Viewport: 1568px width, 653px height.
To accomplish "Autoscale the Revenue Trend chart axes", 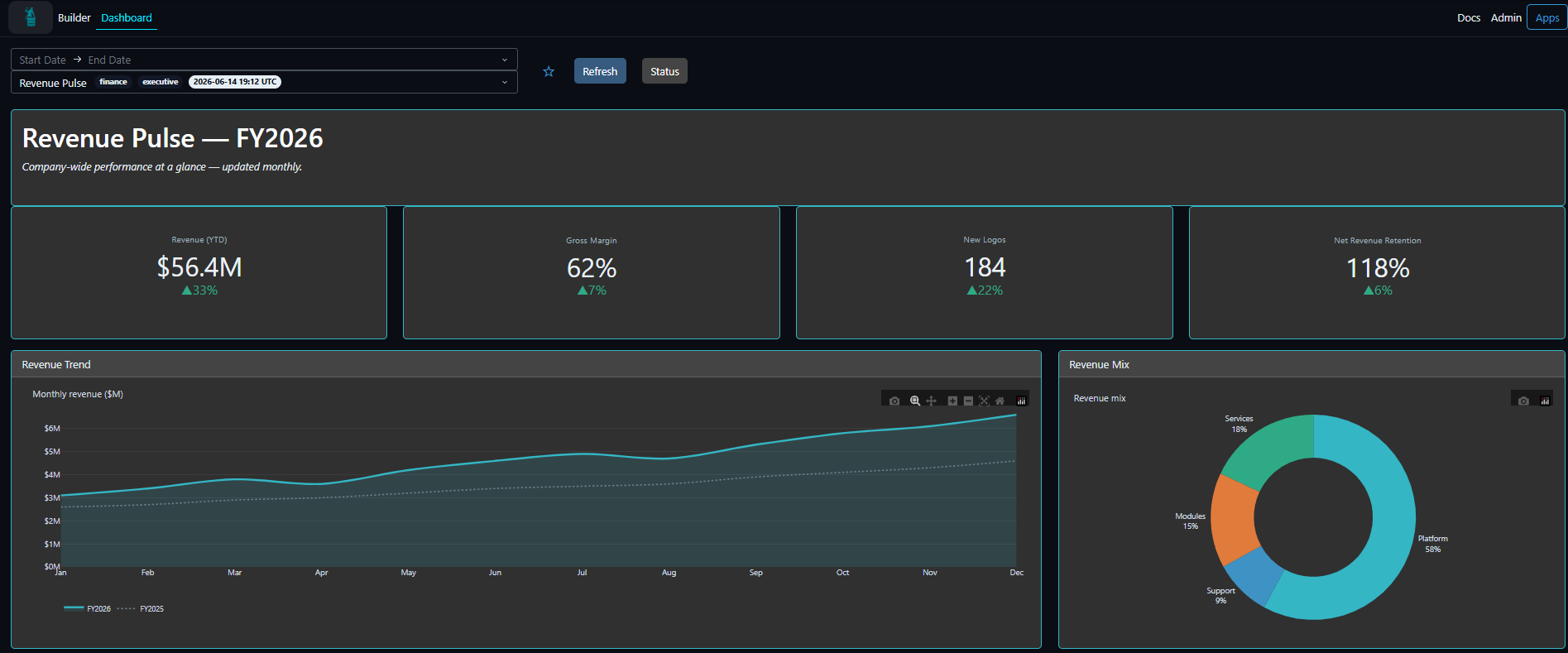I will [984, 401].
